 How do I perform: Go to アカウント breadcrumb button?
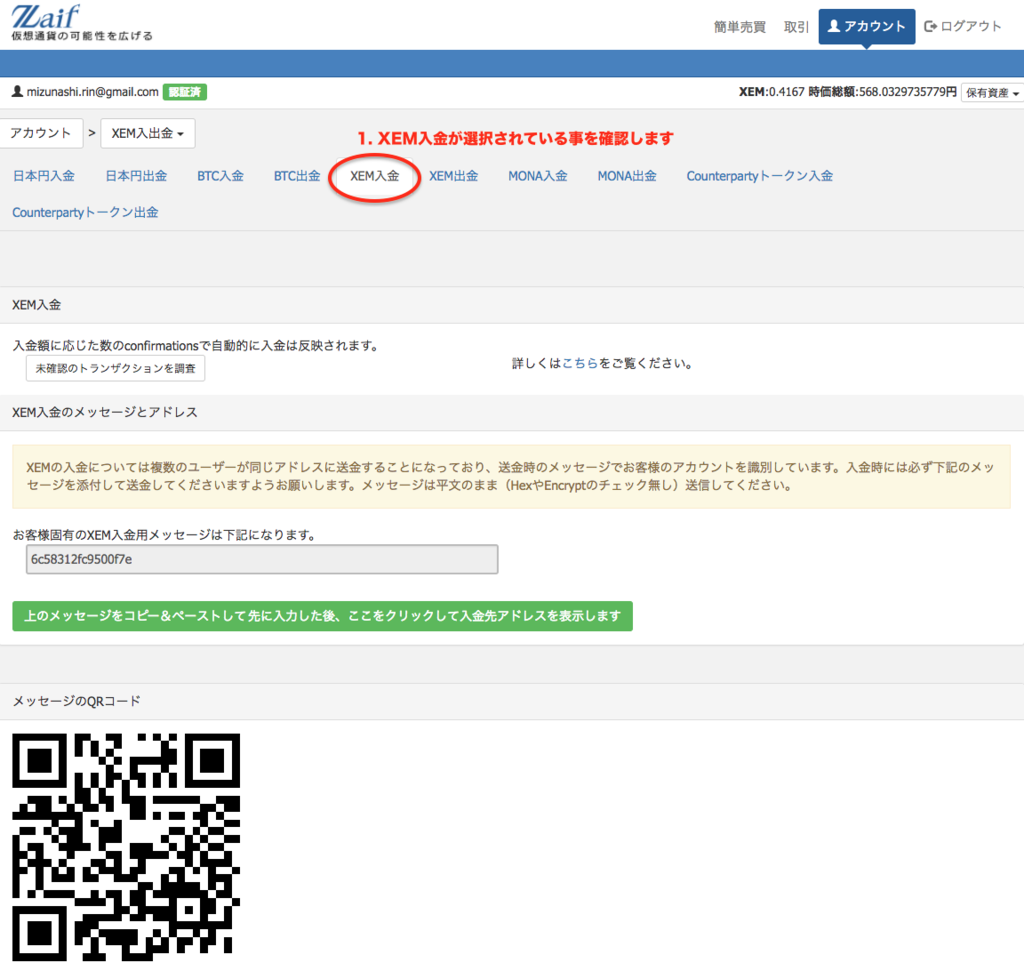coord(40,133)
